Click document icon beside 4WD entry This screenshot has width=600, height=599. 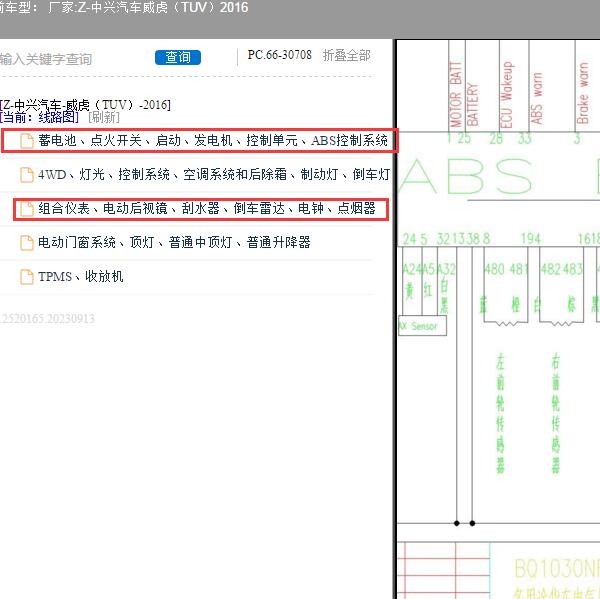click(27, 175)
